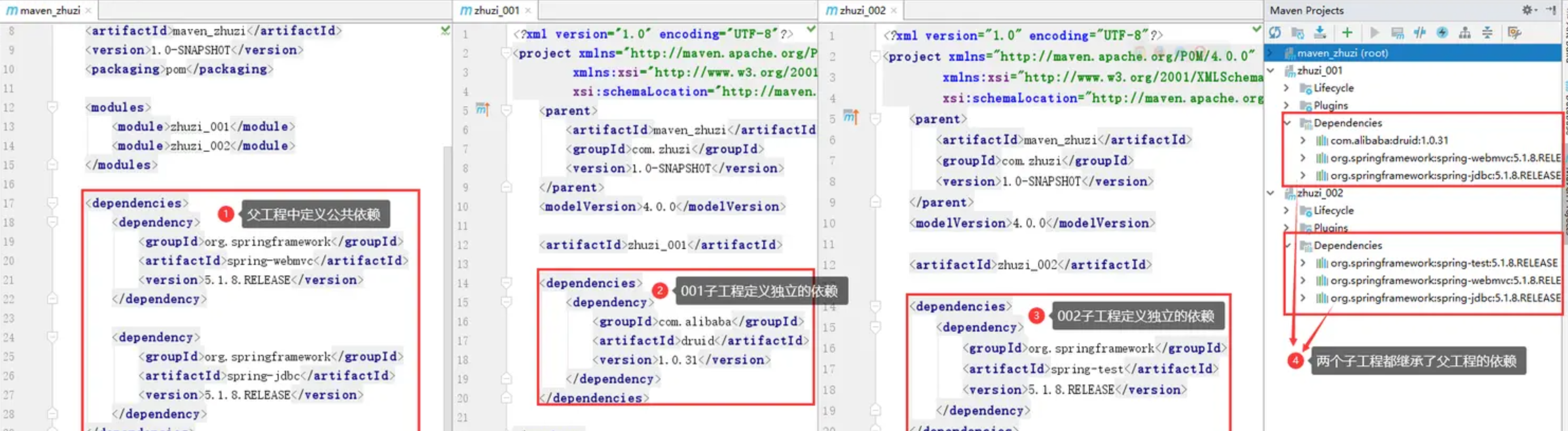Toggle skip tests mode
The width and height of the screenshot is (1568, 431).
(1442, 33)
